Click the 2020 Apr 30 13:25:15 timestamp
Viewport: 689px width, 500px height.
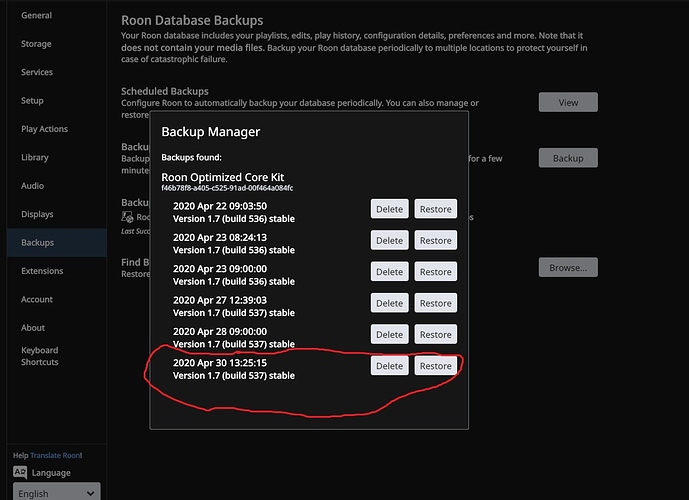pyautogui.click(x=220, y=363)
